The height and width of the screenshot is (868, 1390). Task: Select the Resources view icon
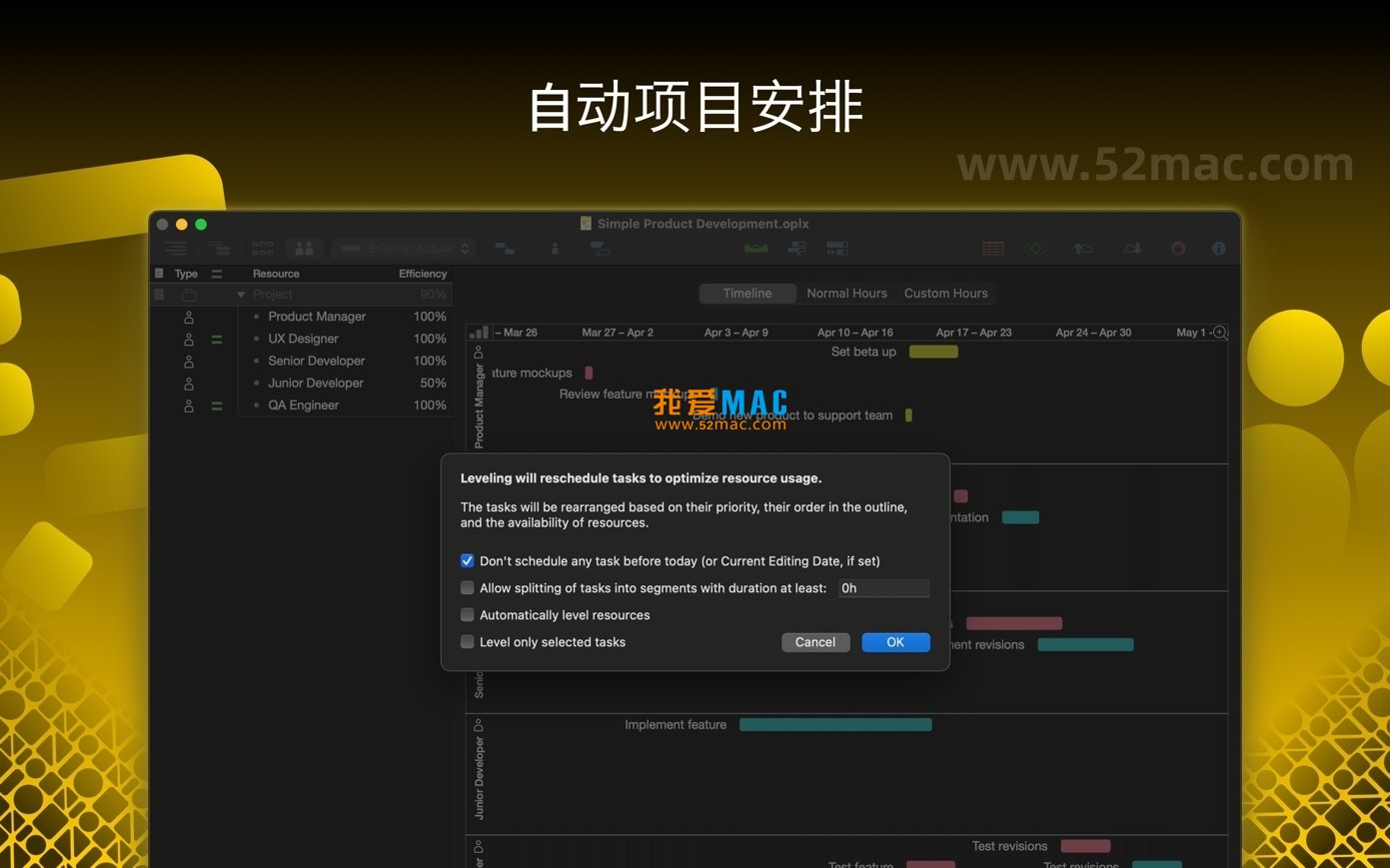click(x=303, y=248)
